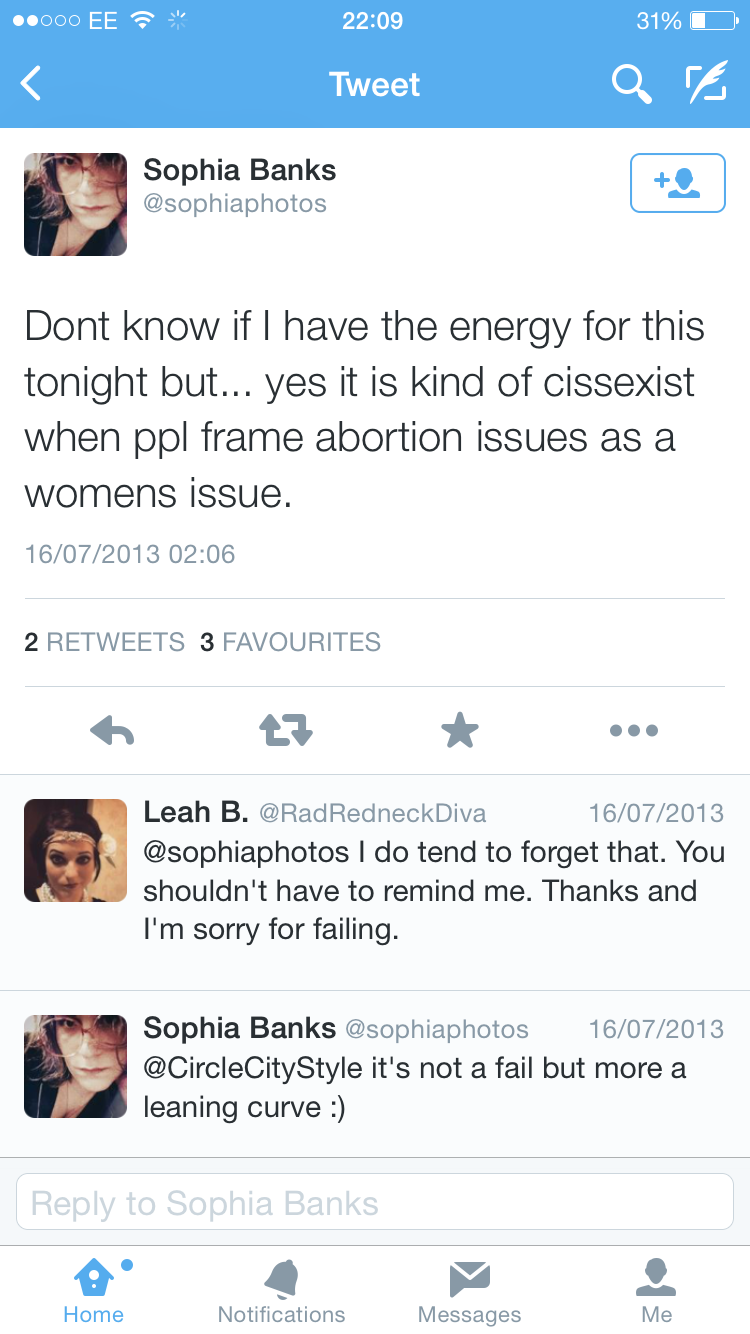View the 3 Favourites list
The image size is (750, 1334).
pos(290,642)
